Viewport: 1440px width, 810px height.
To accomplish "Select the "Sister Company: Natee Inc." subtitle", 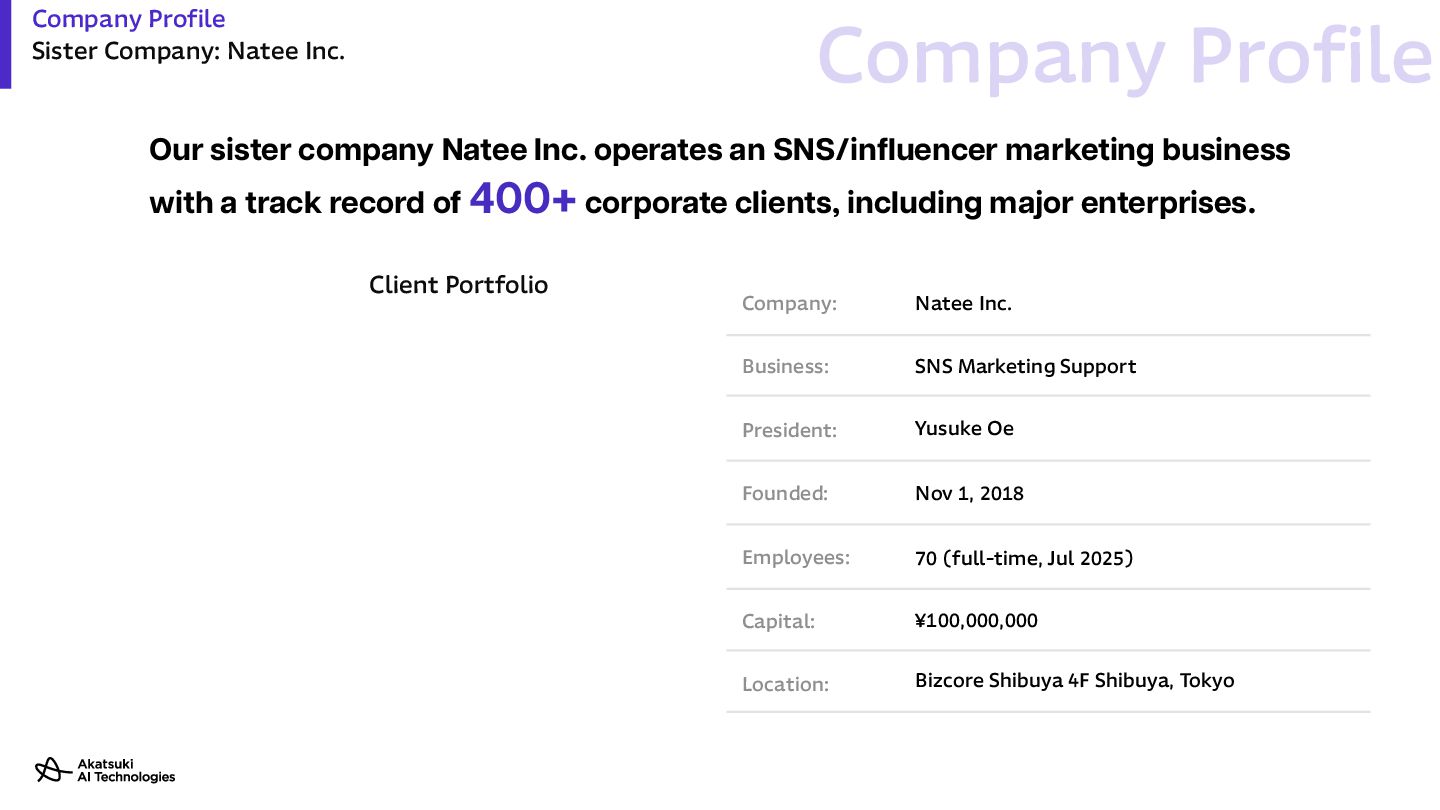I will click(x=188, y=51).
